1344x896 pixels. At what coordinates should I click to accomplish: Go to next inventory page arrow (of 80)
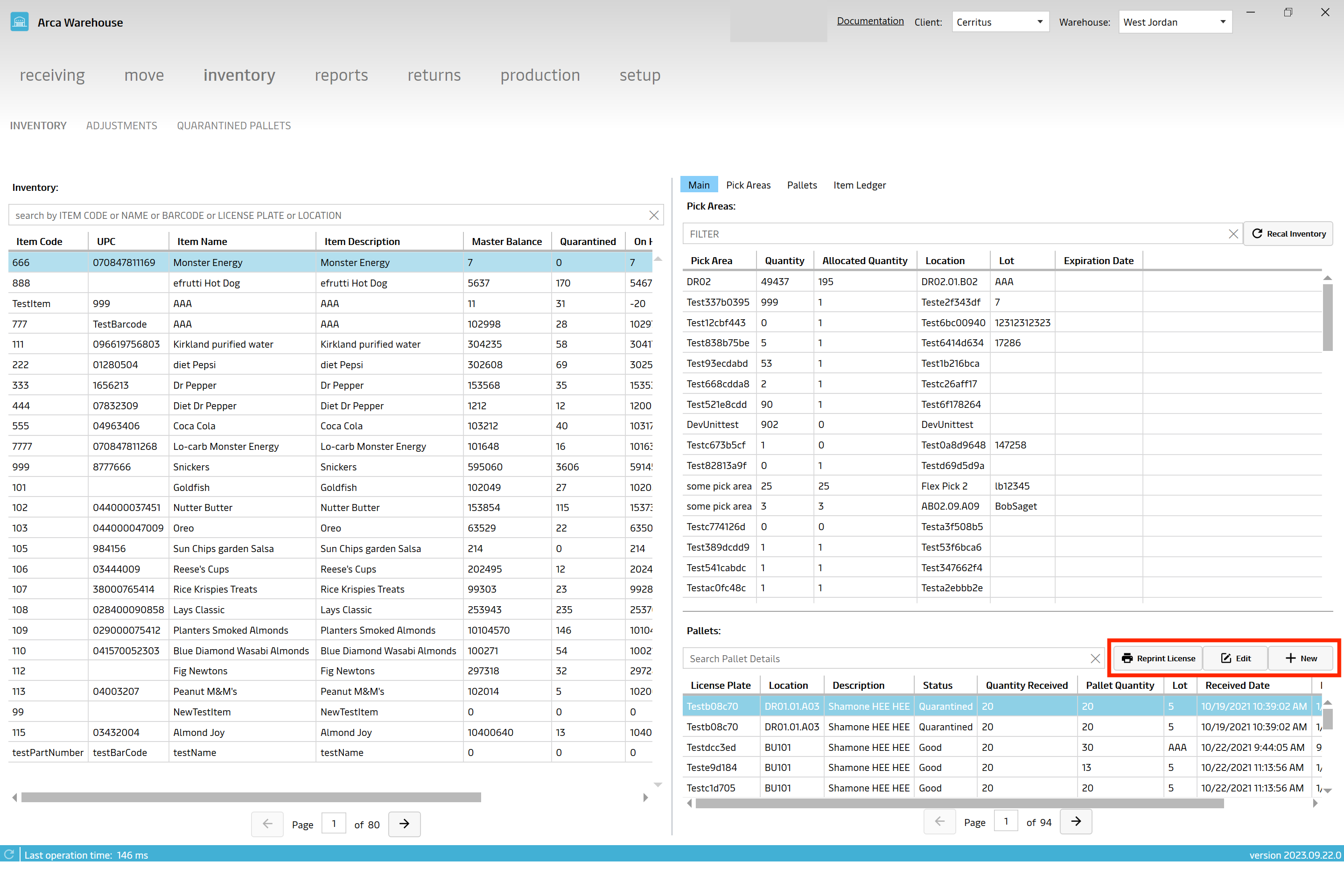405,824
